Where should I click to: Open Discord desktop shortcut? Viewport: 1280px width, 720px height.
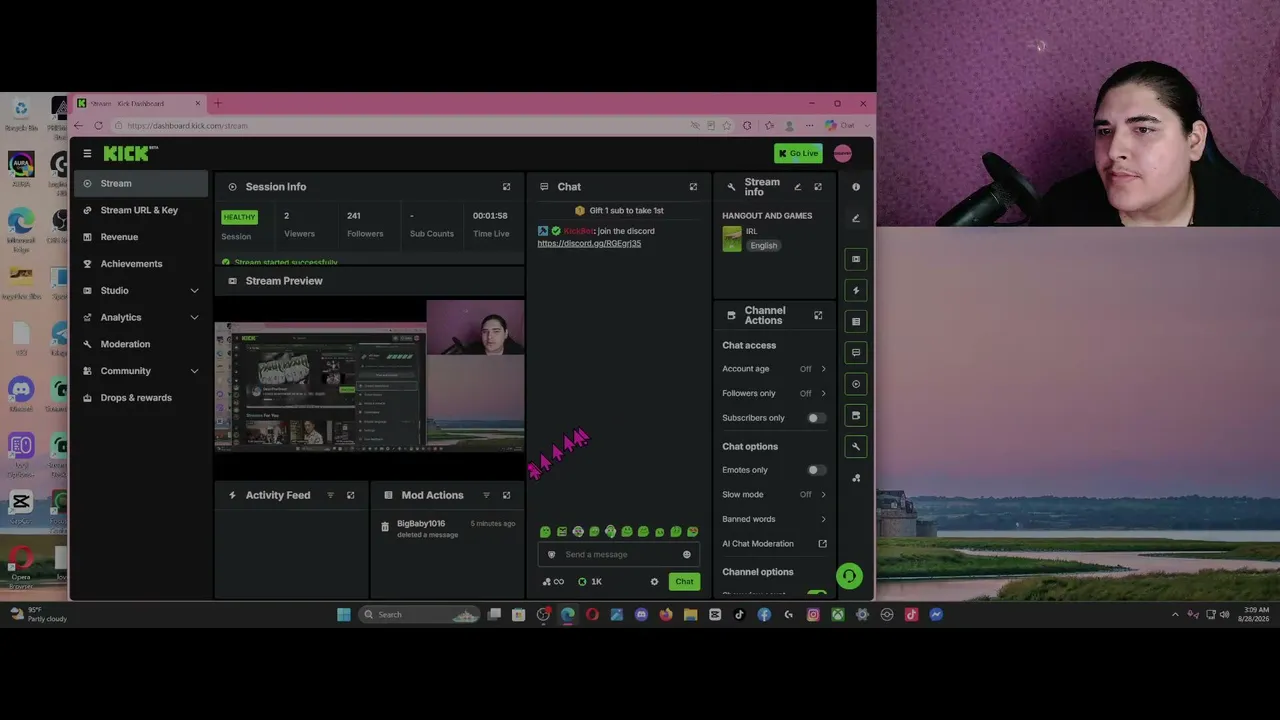(x=21, y=393)
